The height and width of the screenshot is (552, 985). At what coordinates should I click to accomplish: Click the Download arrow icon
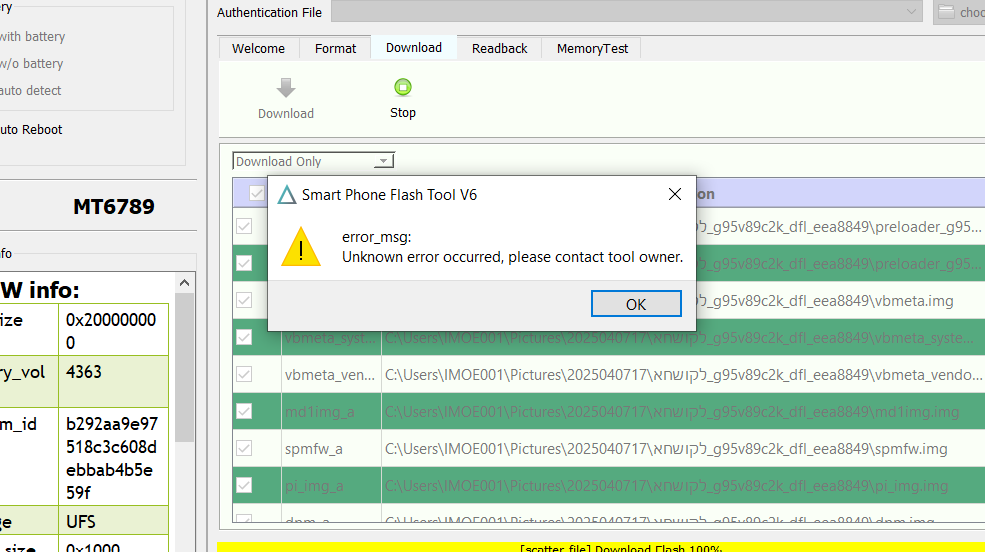coord(286,88)
